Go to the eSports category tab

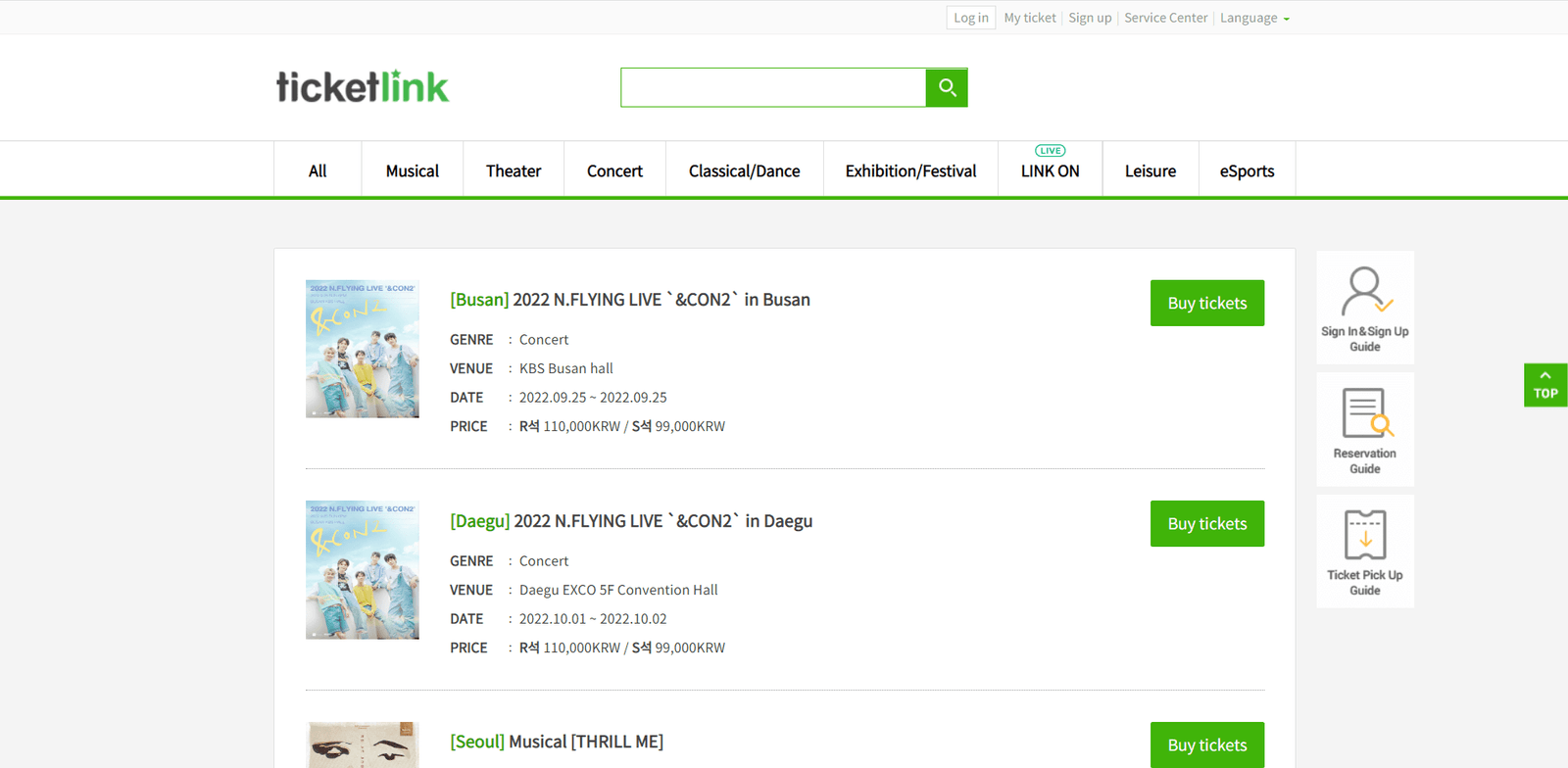1247,170
